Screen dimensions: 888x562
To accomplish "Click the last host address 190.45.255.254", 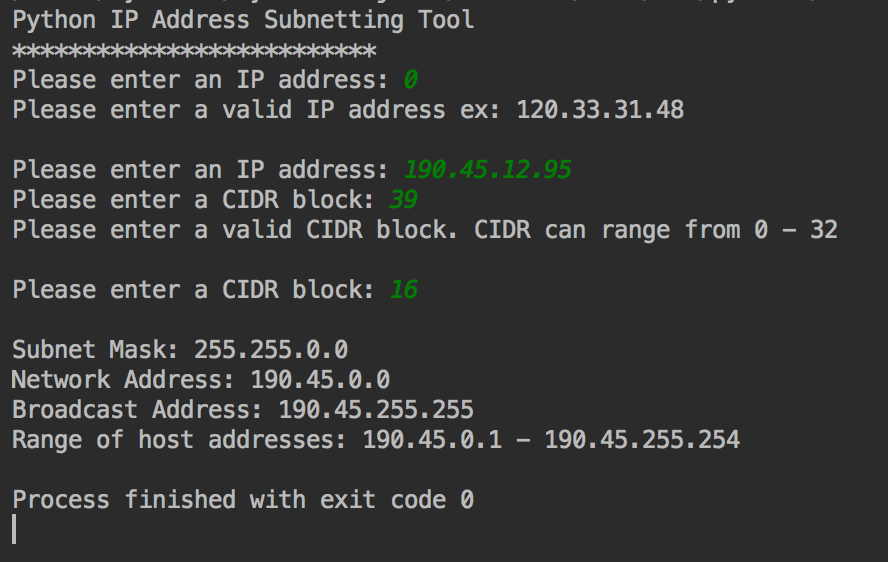I will pyautogui.click(x=642, y=440).
